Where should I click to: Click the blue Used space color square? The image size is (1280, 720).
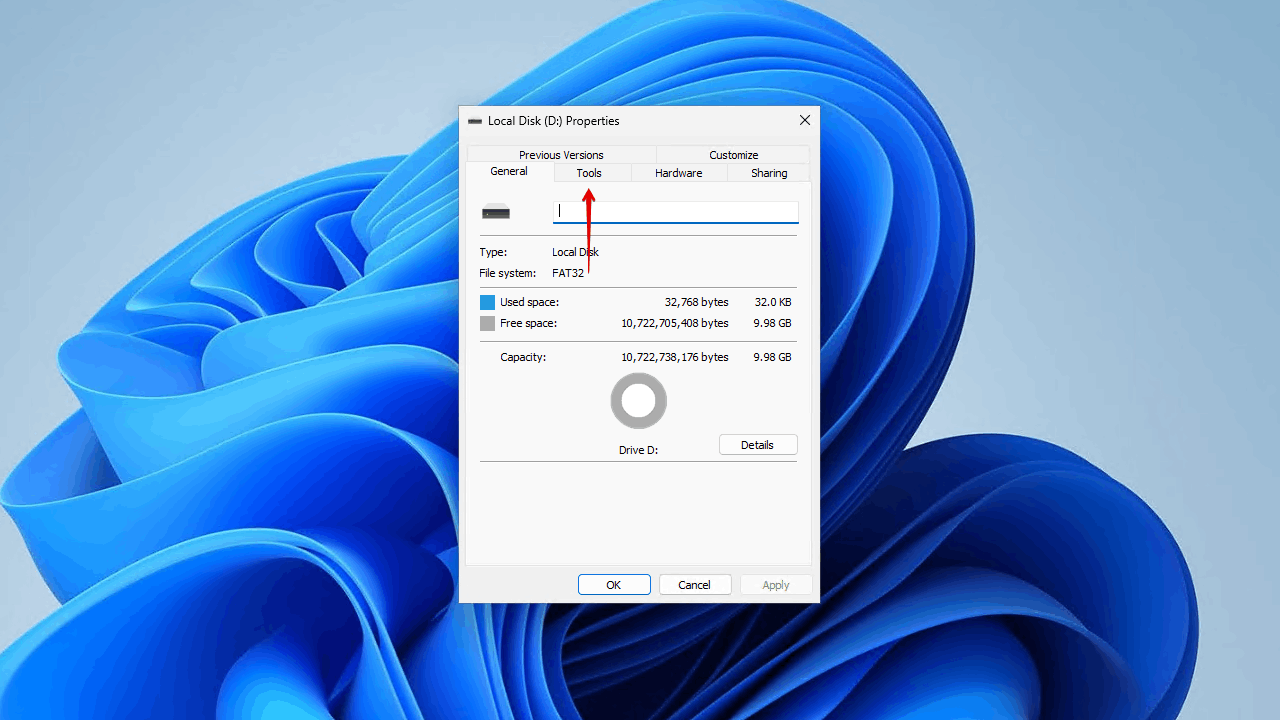point(487,302)
